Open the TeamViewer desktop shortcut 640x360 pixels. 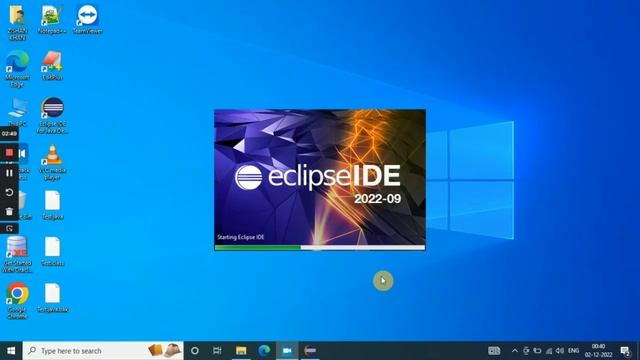pyautogui.click(x=87, y=20)
